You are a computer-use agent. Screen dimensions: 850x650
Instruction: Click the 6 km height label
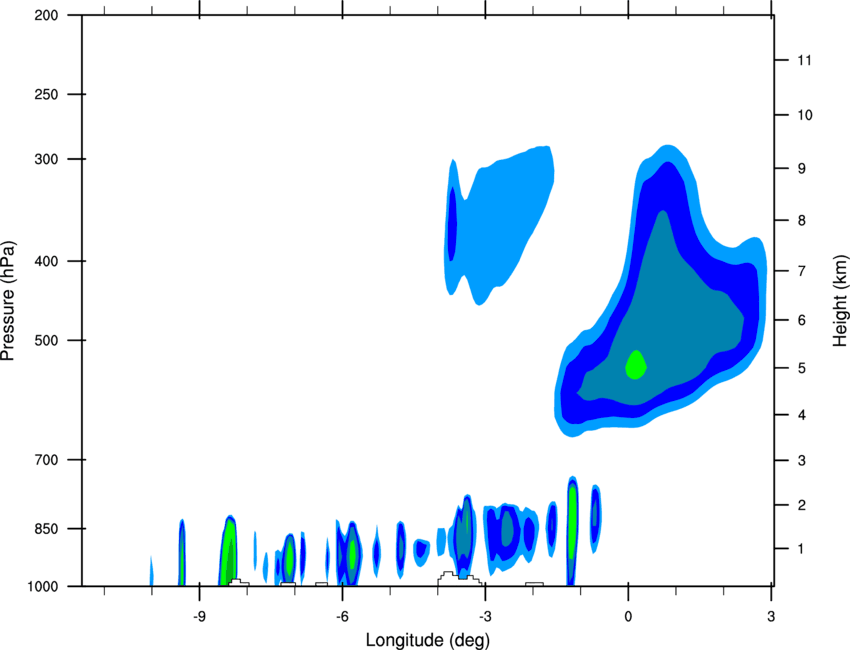click(801, 320)
